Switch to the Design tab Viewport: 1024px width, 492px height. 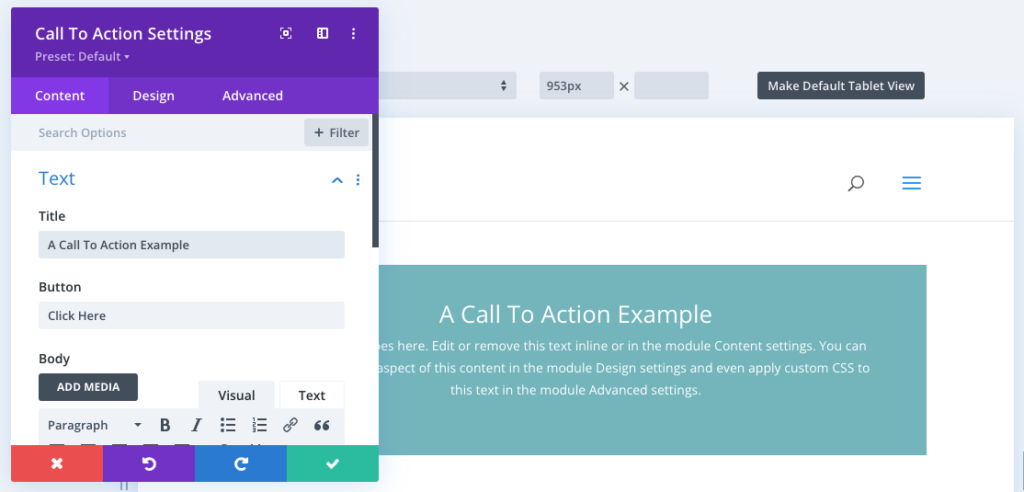(x=153, y=96)
